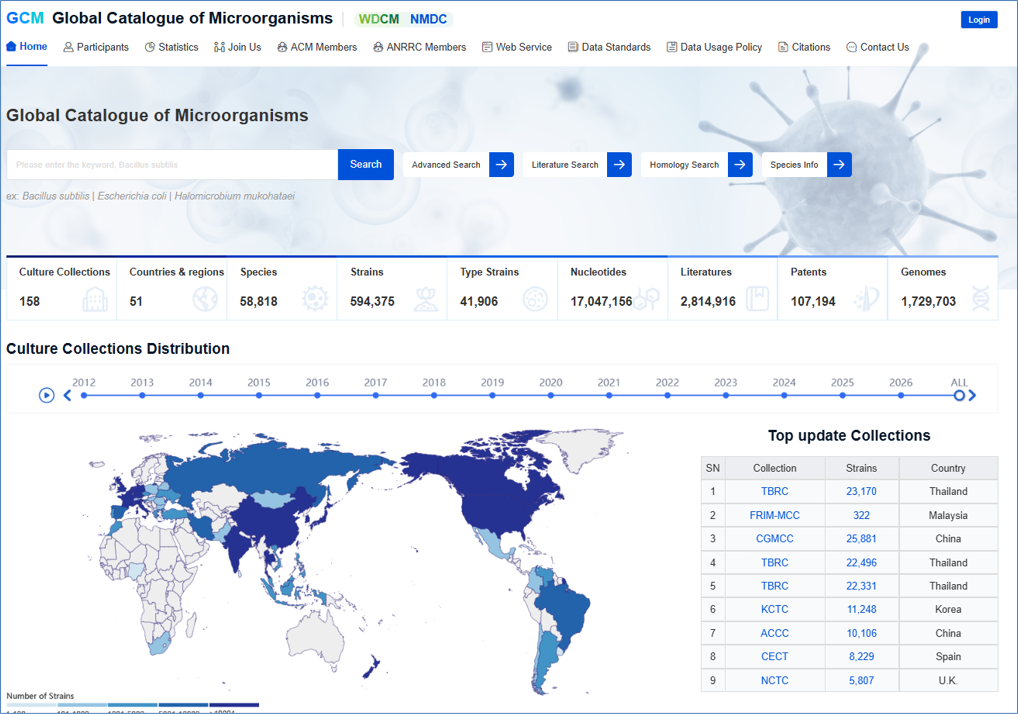1018x714 pixels.
Task: Open the Web Service page
Action: click(x=517, y=47)
